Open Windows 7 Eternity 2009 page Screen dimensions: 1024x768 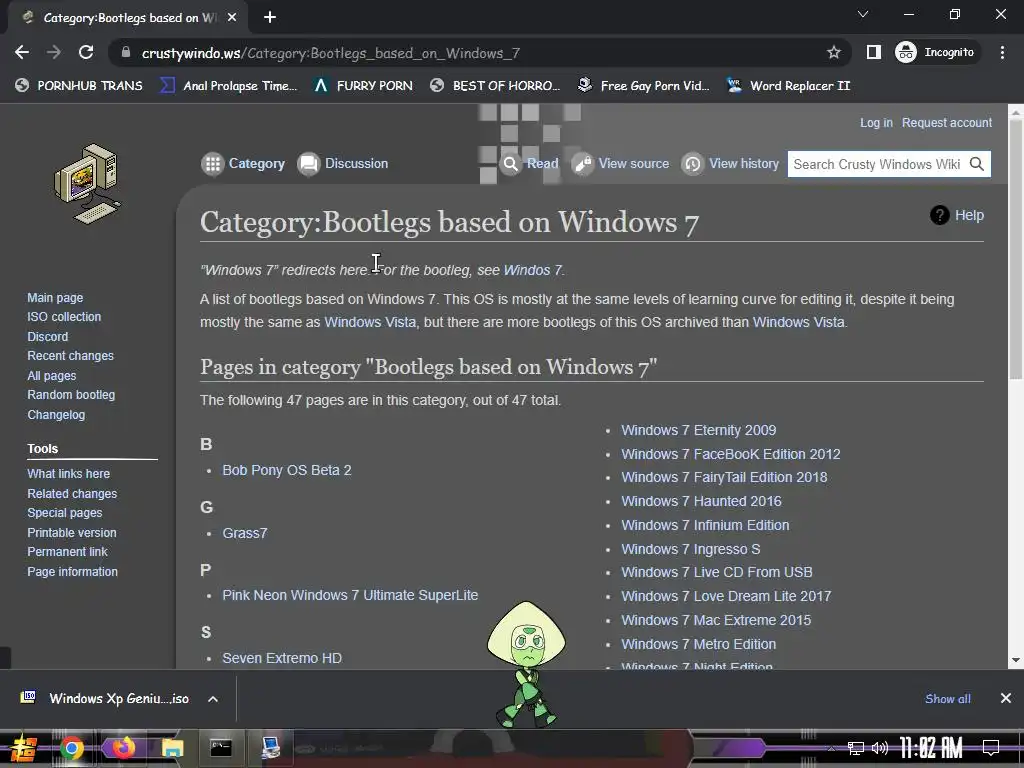pos(699,430)
